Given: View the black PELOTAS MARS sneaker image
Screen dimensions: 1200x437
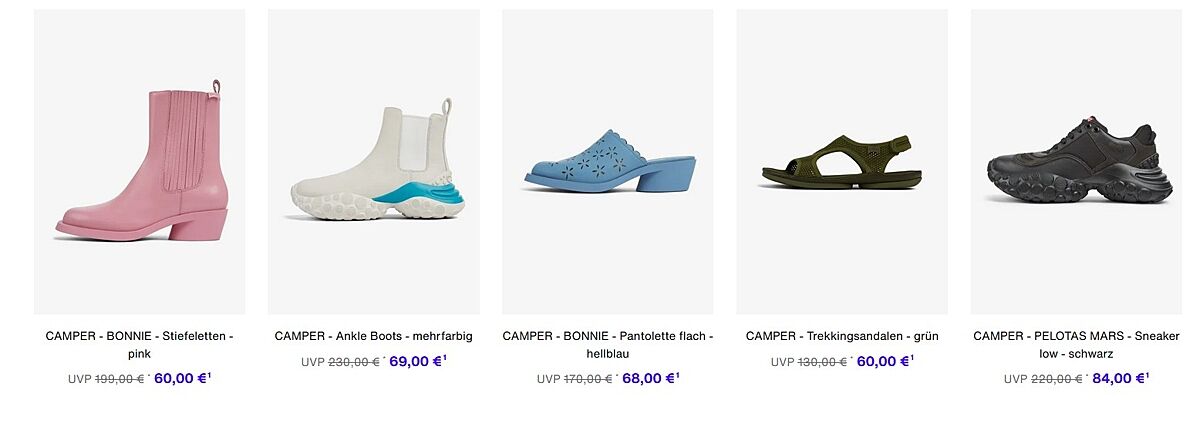Looking at the screenshot, I should 1076,162.
